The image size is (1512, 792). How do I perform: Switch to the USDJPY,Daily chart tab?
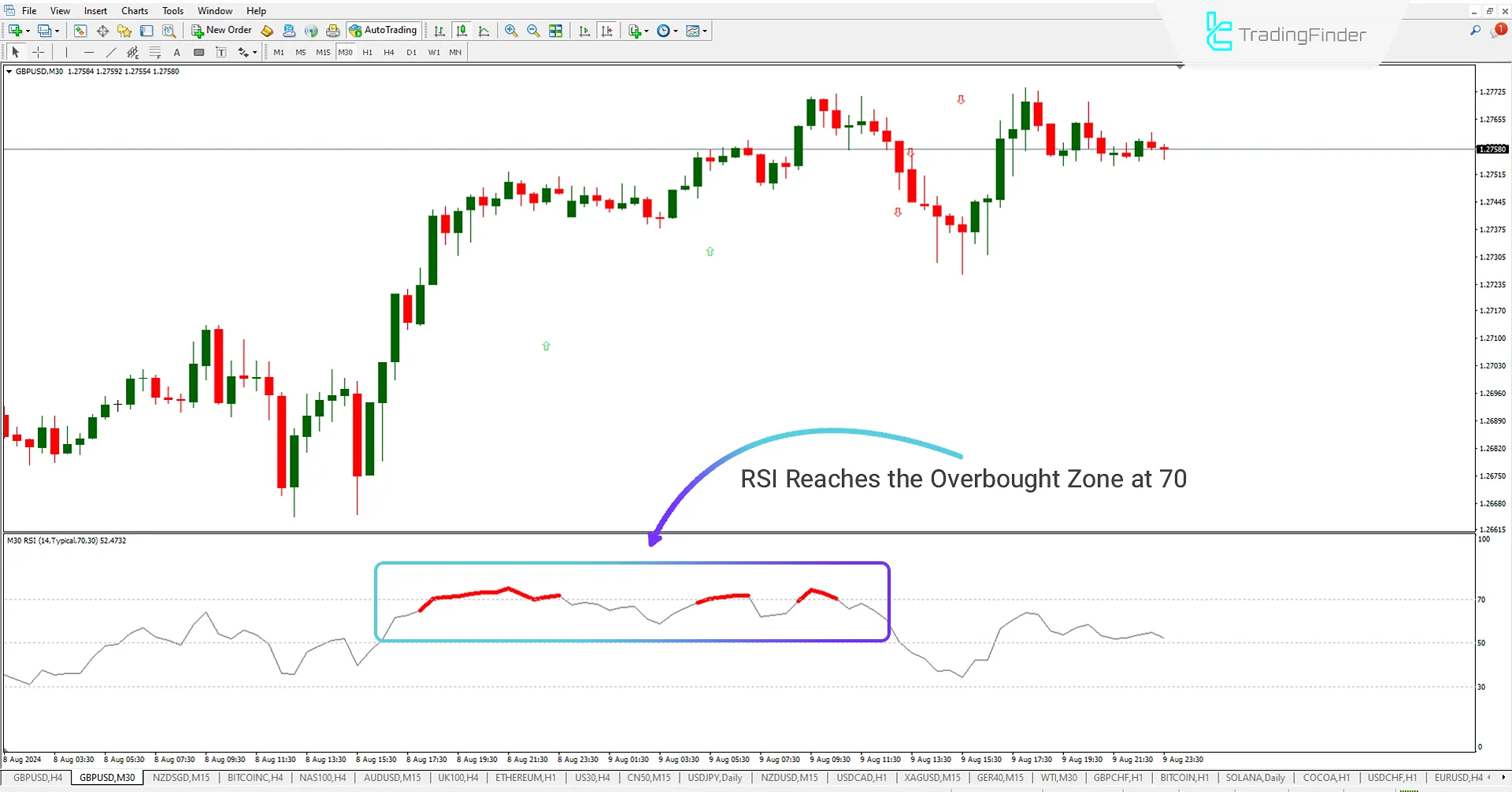(x=714, y=778)
